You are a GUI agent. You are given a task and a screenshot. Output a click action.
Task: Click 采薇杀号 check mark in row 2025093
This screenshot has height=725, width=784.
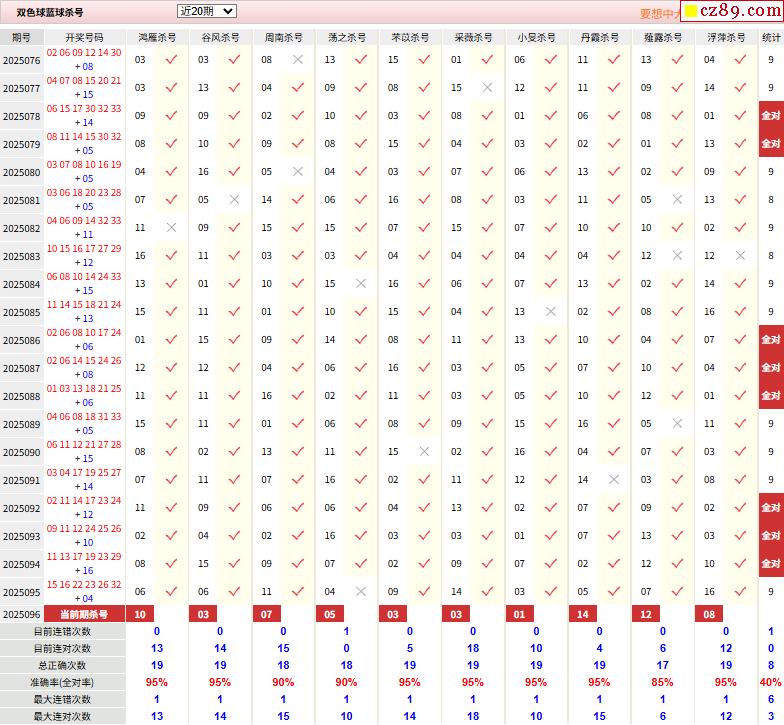coord(488,536)
